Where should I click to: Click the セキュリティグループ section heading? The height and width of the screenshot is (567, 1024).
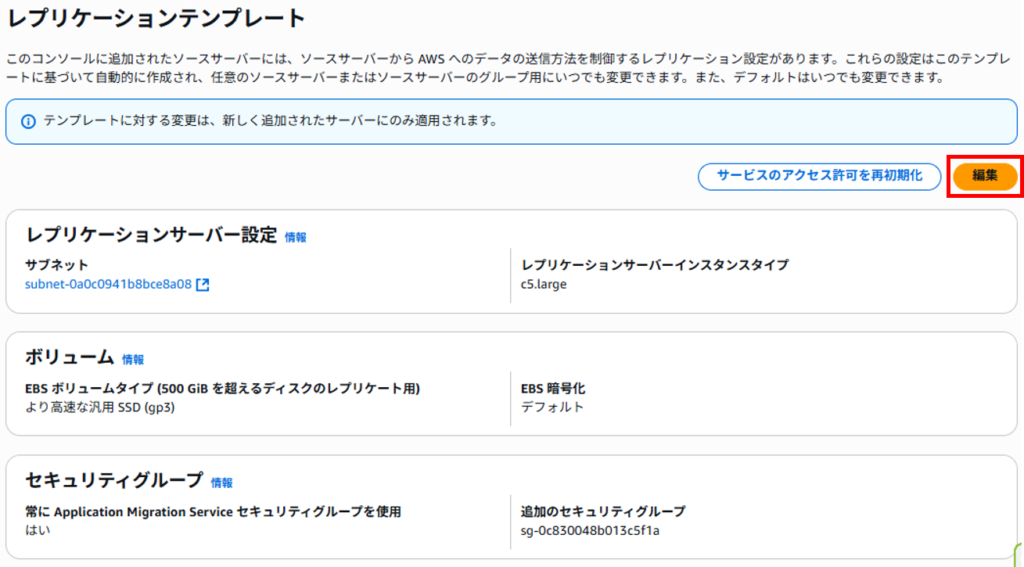pos(114,481)
